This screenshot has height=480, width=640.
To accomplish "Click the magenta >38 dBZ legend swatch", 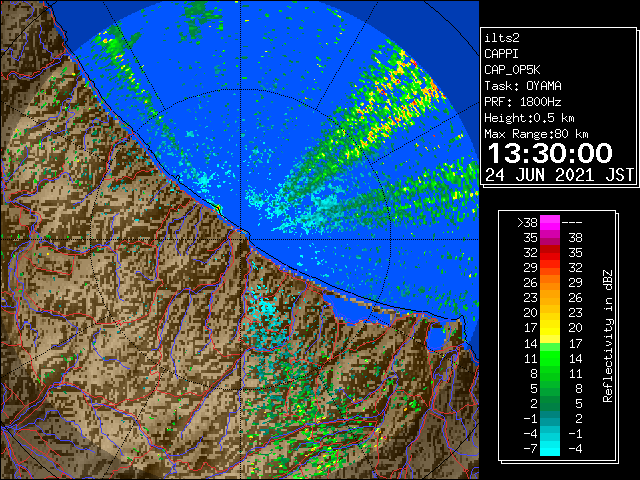I will pyautogui.click(x=550, y=222).
